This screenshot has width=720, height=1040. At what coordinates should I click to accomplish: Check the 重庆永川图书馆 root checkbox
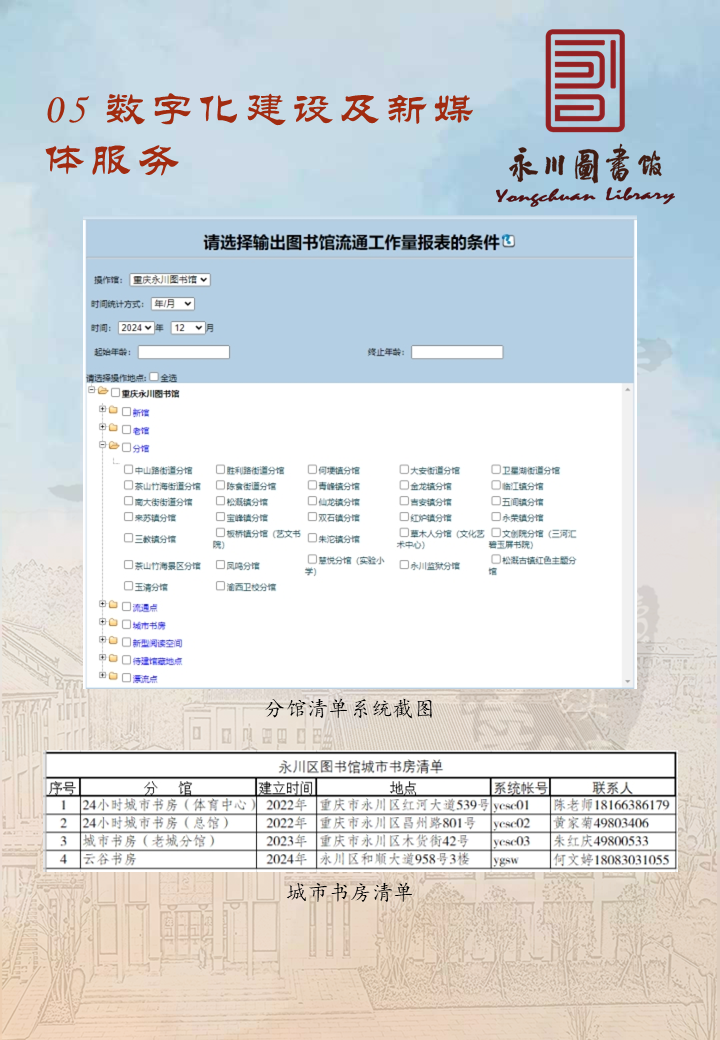[x=115, y=393]
